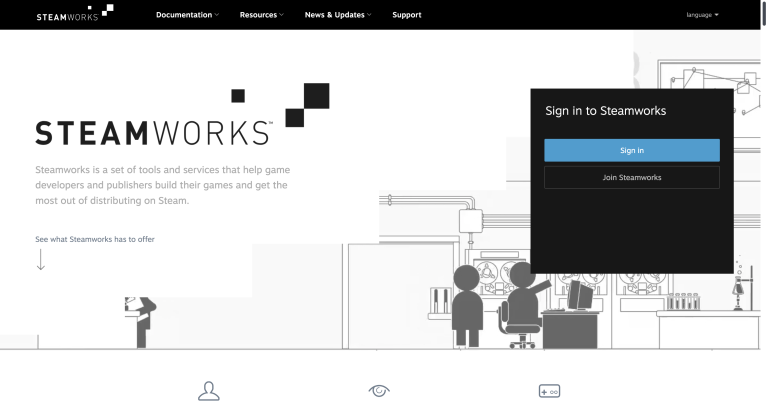
Task: Click the page's vertical scrollbar
Action: click(764, 200)
